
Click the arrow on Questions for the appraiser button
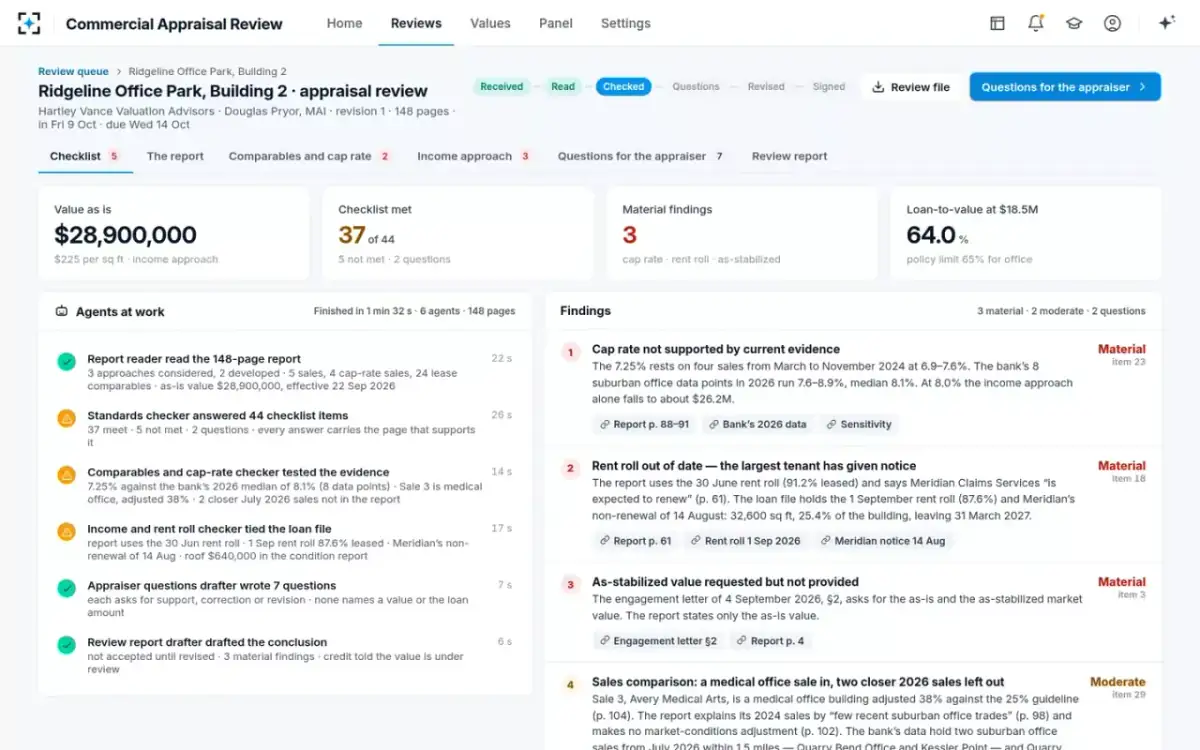[1142, 87]
